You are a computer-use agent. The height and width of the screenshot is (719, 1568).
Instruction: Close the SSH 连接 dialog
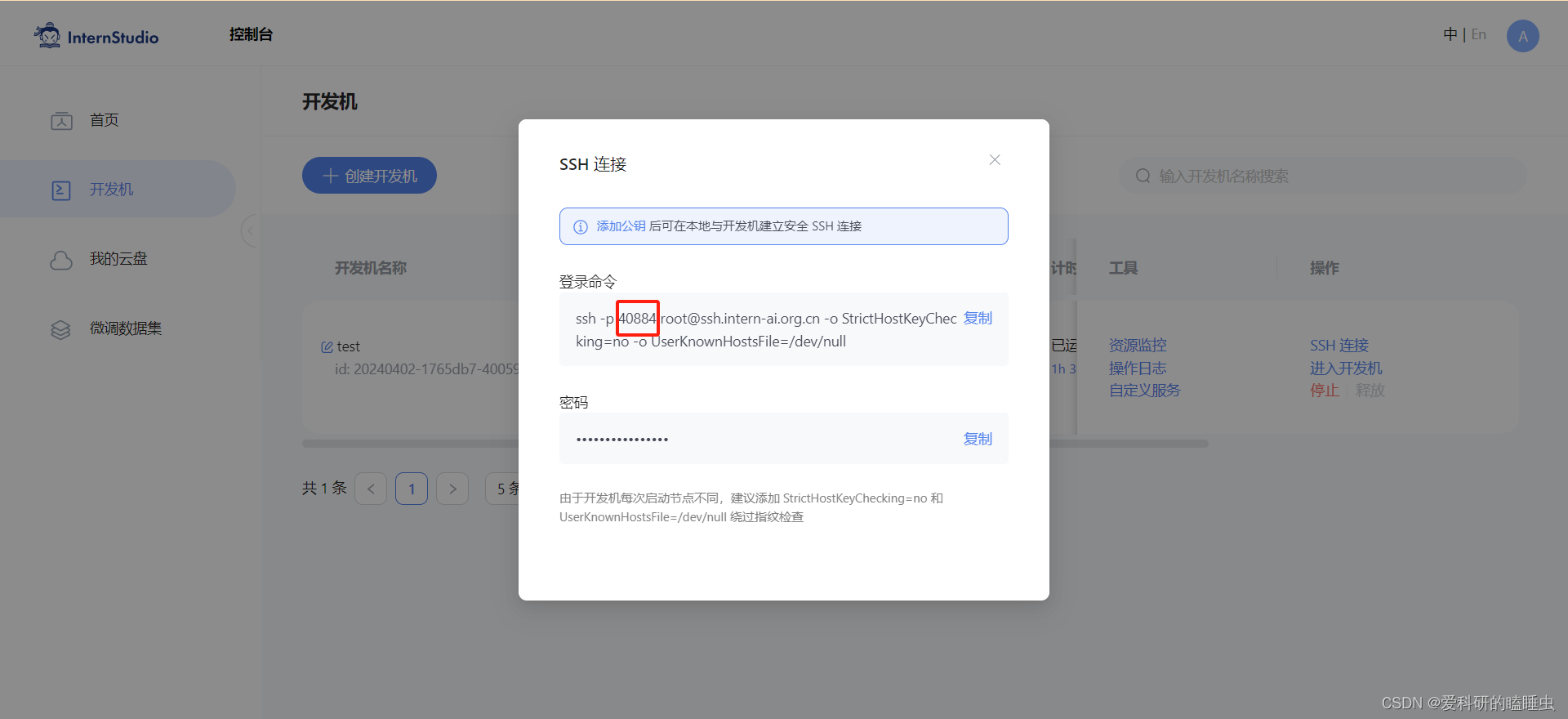(995, 160)
